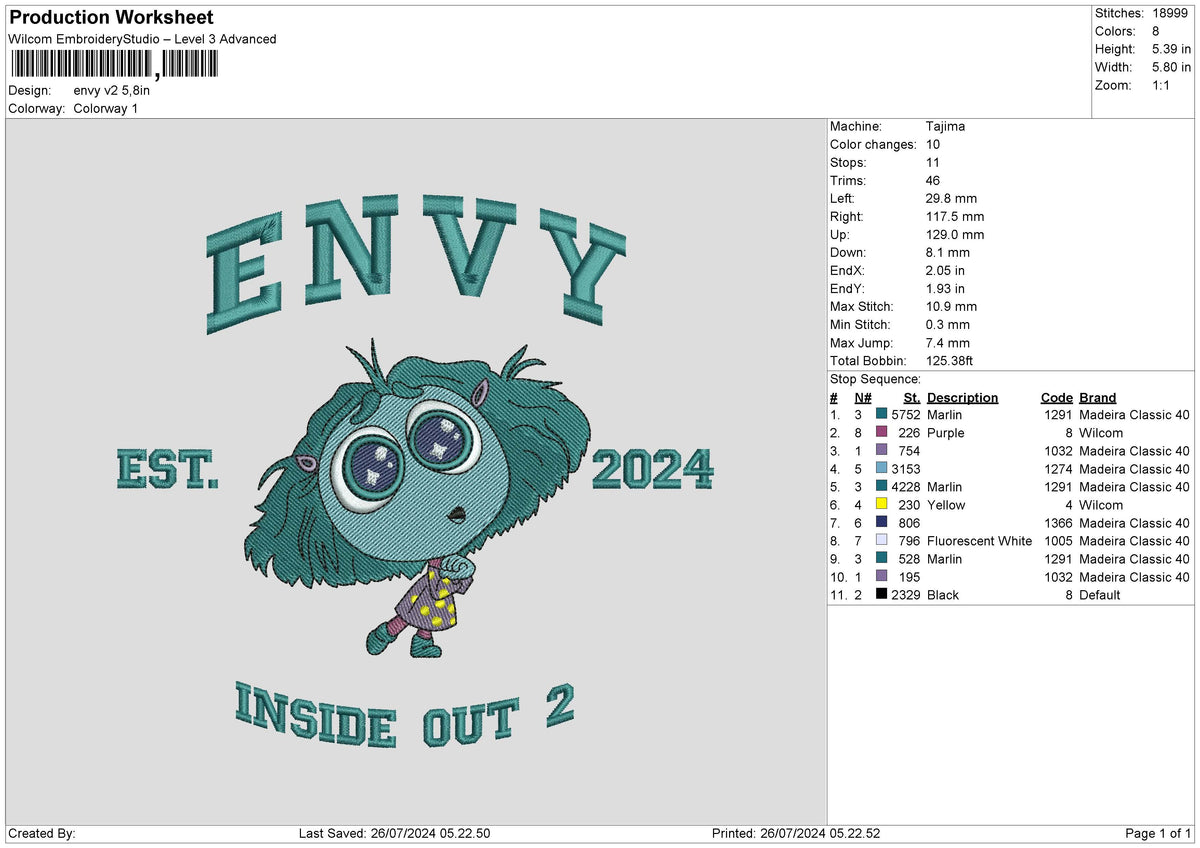
Task: Click the 'Purple' description in stop 2
Action: [945, 433]
